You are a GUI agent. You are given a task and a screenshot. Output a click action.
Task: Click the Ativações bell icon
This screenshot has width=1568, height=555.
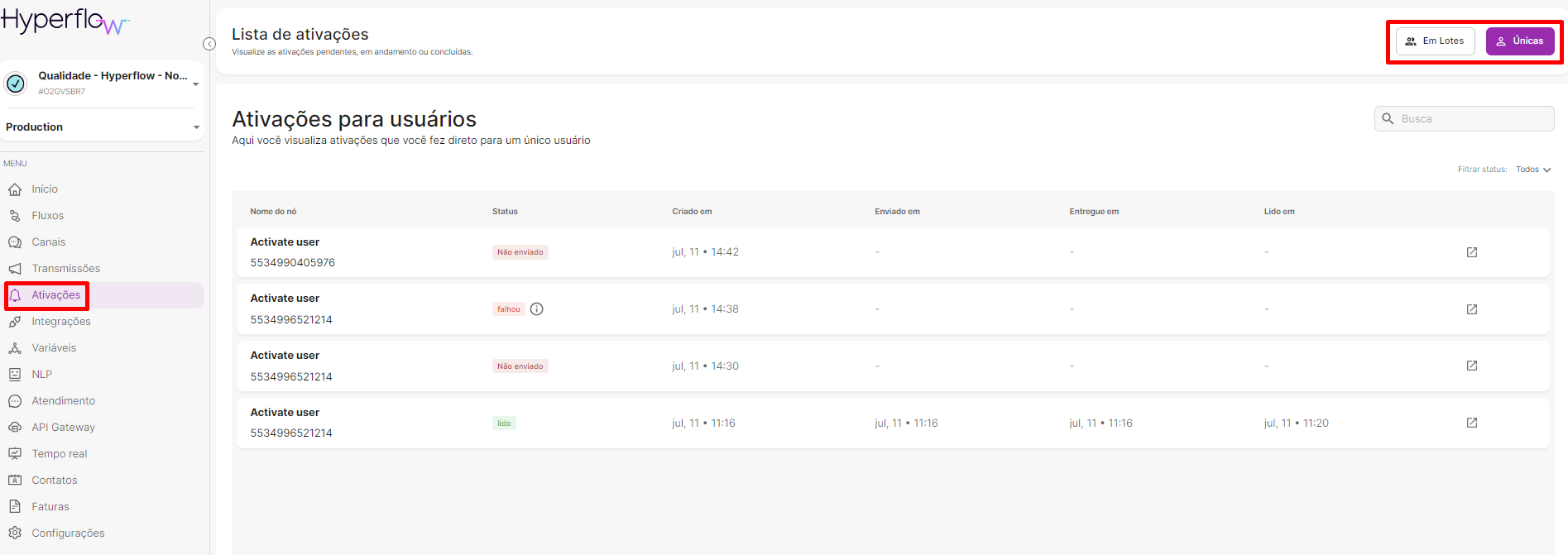(x=15, y=295)
